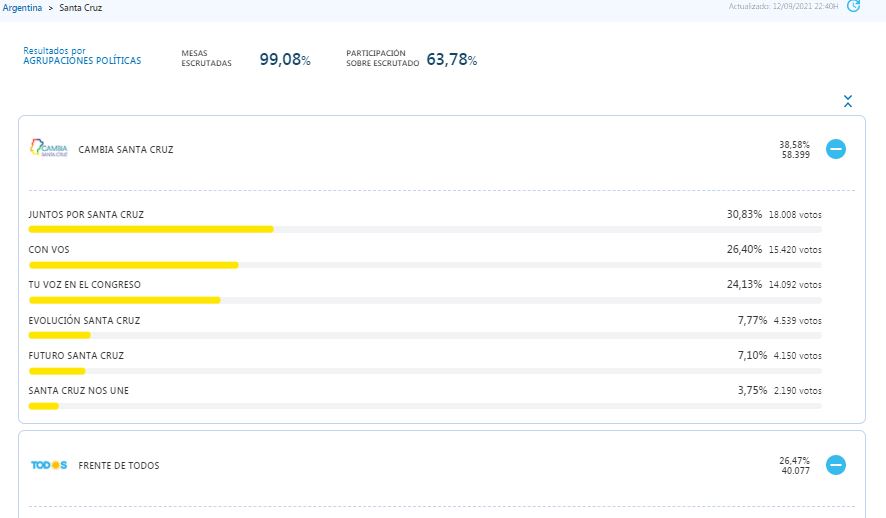Screen dimensions: 886x518
Task: Click the CON VOS list row
Action: coord(425,255)
